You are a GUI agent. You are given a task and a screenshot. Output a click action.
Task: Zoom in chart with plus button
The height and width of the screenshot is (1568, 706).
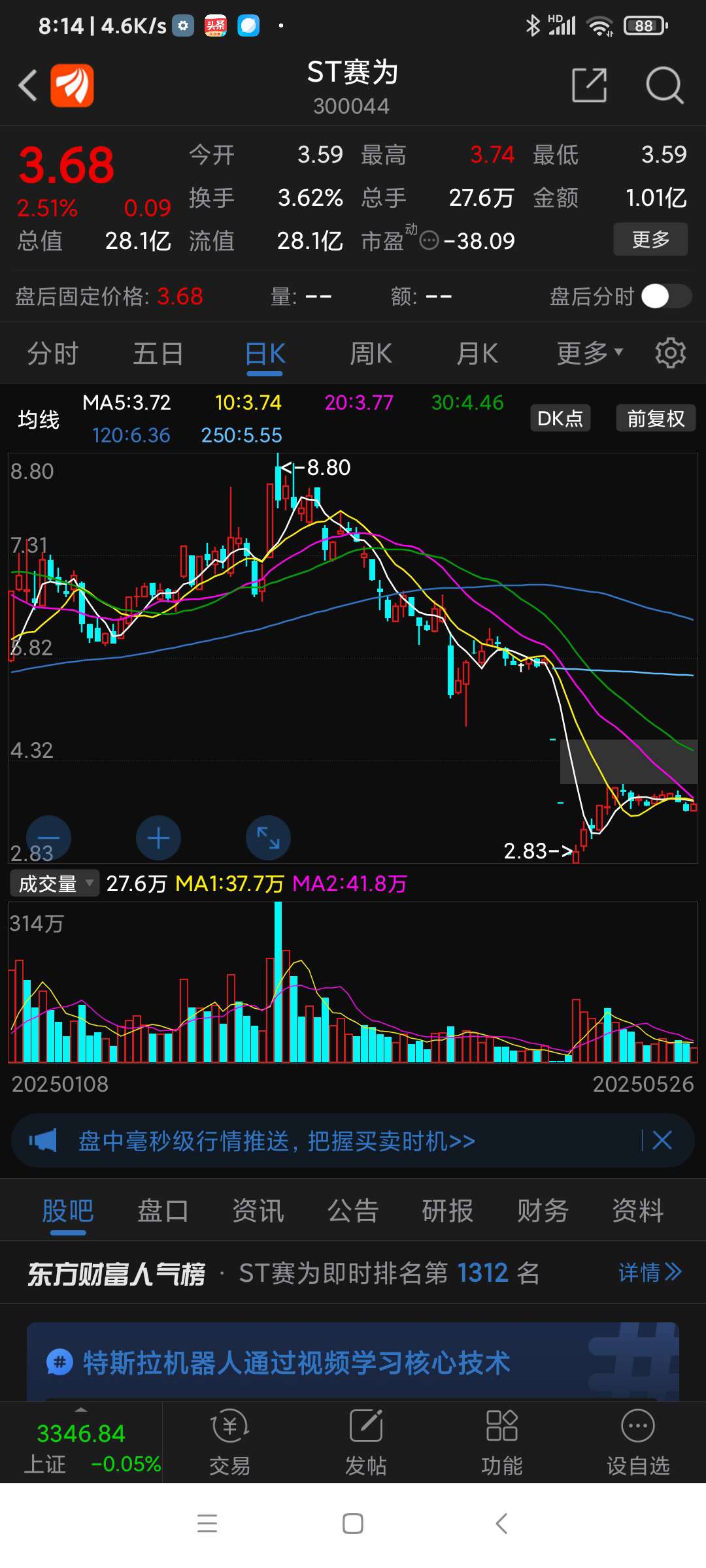point(158,838)
